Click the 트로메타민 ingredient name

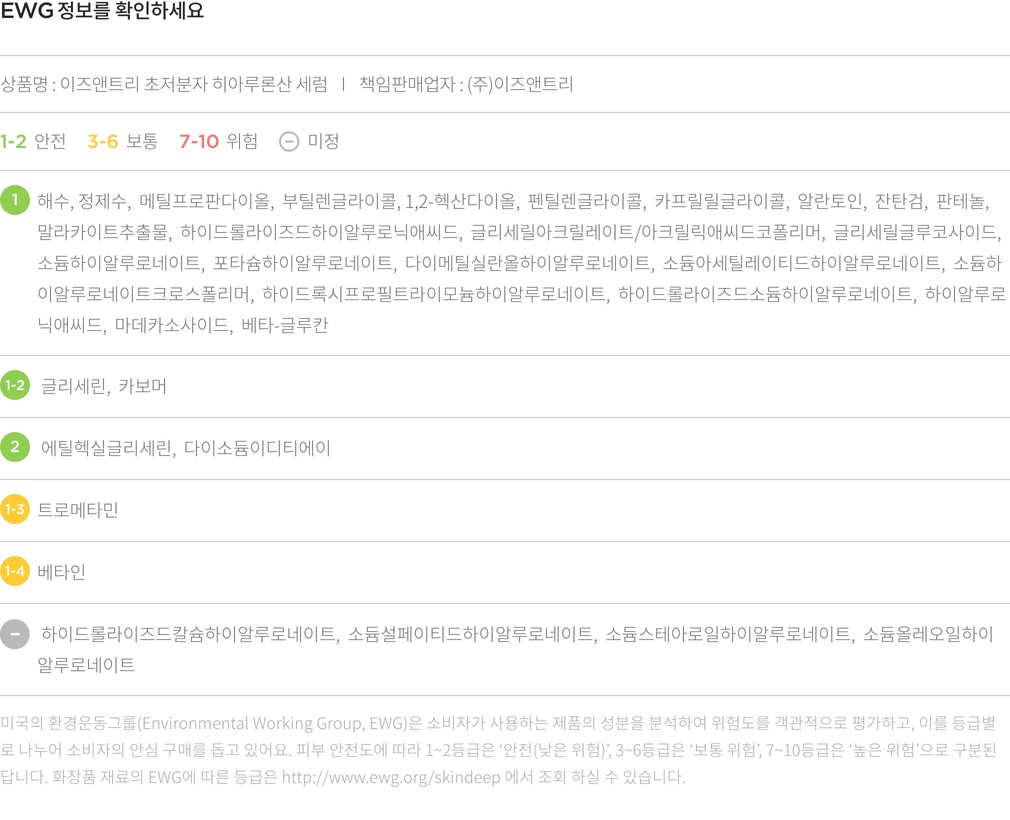78,510
